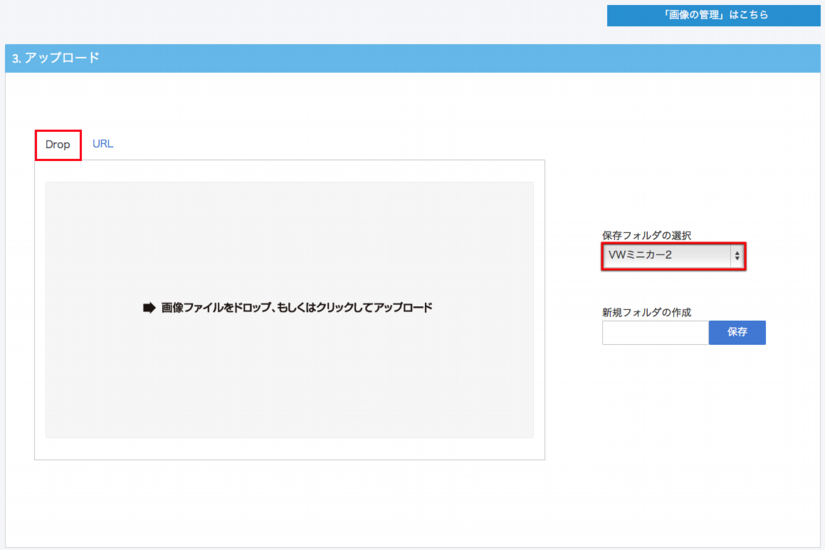Click the up-down arrows on folder selector
Viewport: 825px width, 550px height.
[x=737, y=256]
